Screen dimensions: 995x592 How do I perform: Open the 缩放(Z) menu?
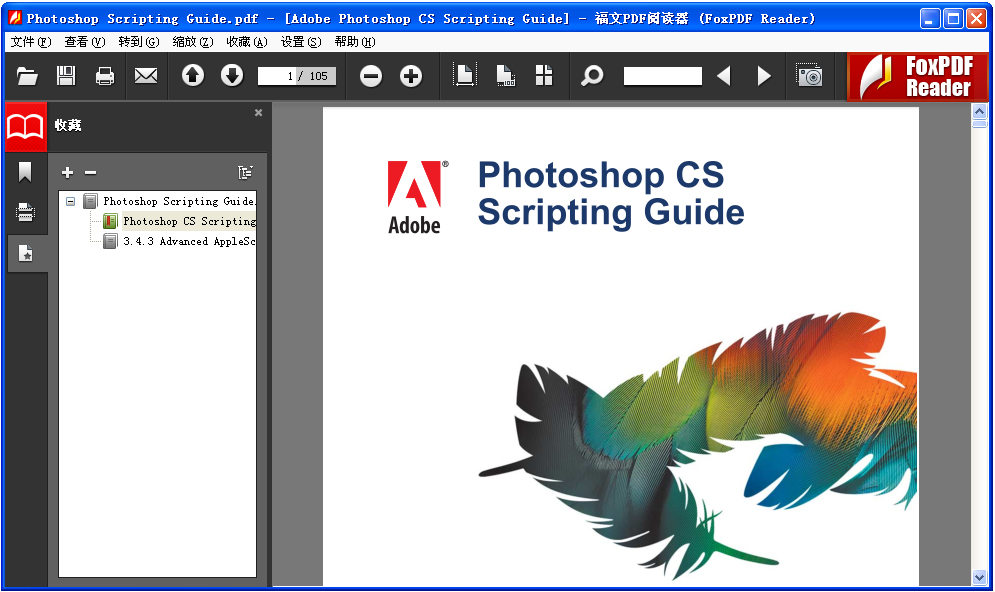(x=192, y=42)
